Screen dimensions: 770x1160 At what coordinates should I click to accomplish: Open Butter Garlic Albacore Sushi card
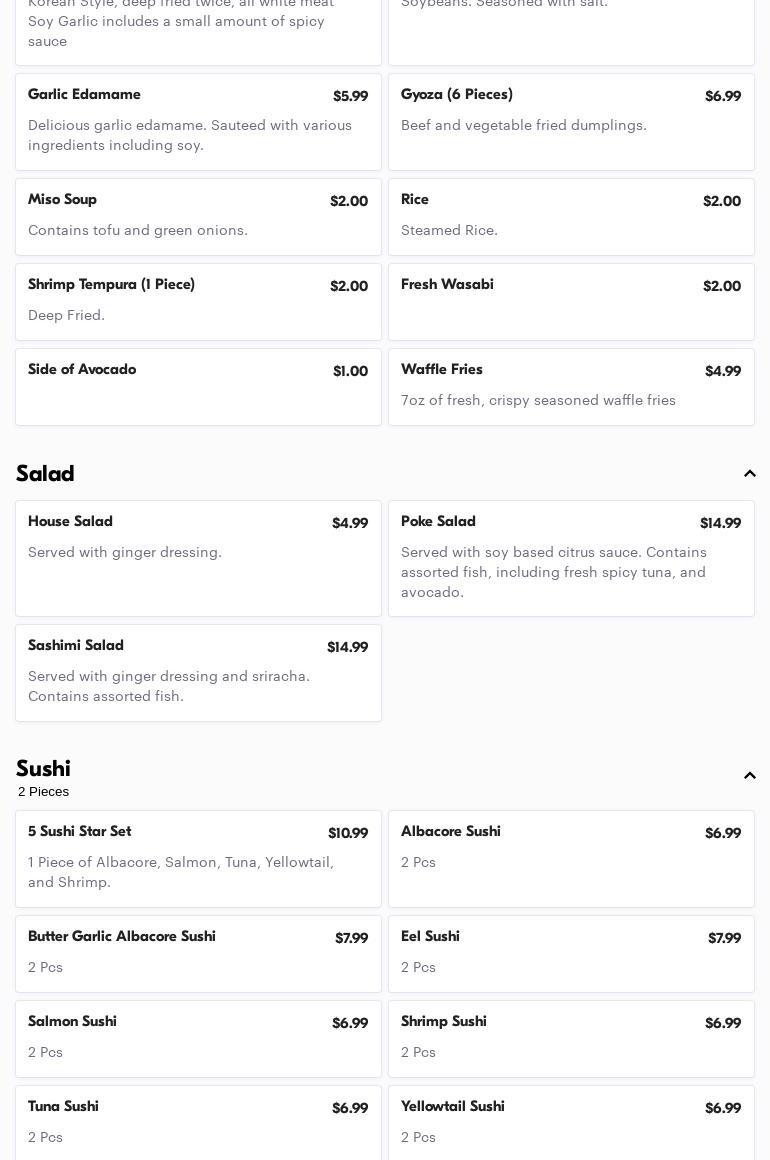(x=198, y=954)
